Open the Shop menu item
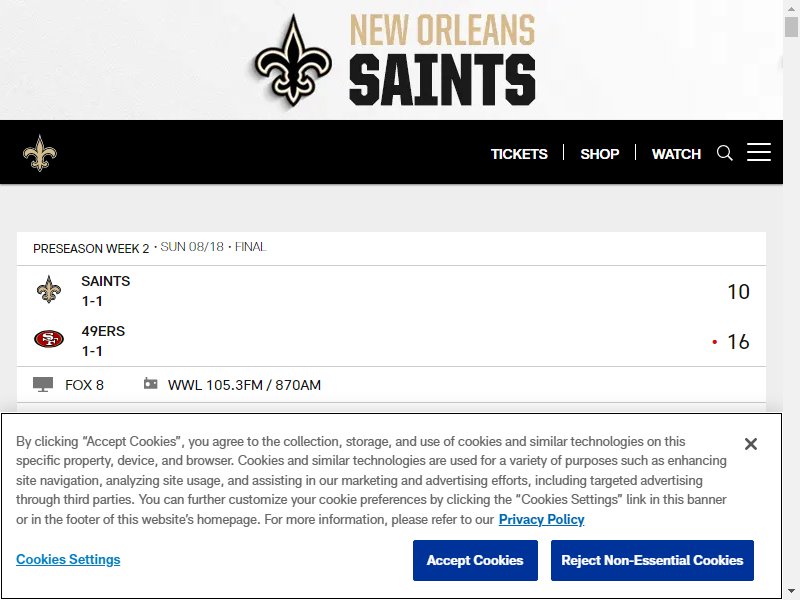The height and width of the screenshot is (600, 800). [x=599, y=154]
